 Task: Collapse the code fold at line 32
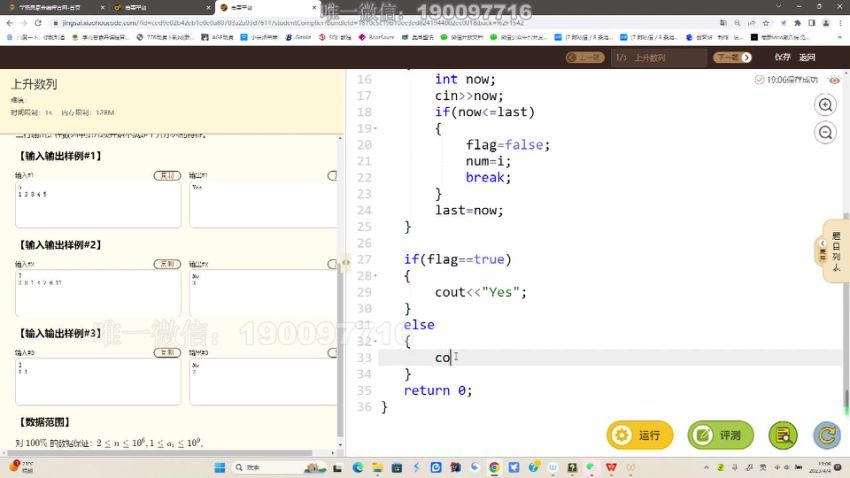tap(376, 341)
